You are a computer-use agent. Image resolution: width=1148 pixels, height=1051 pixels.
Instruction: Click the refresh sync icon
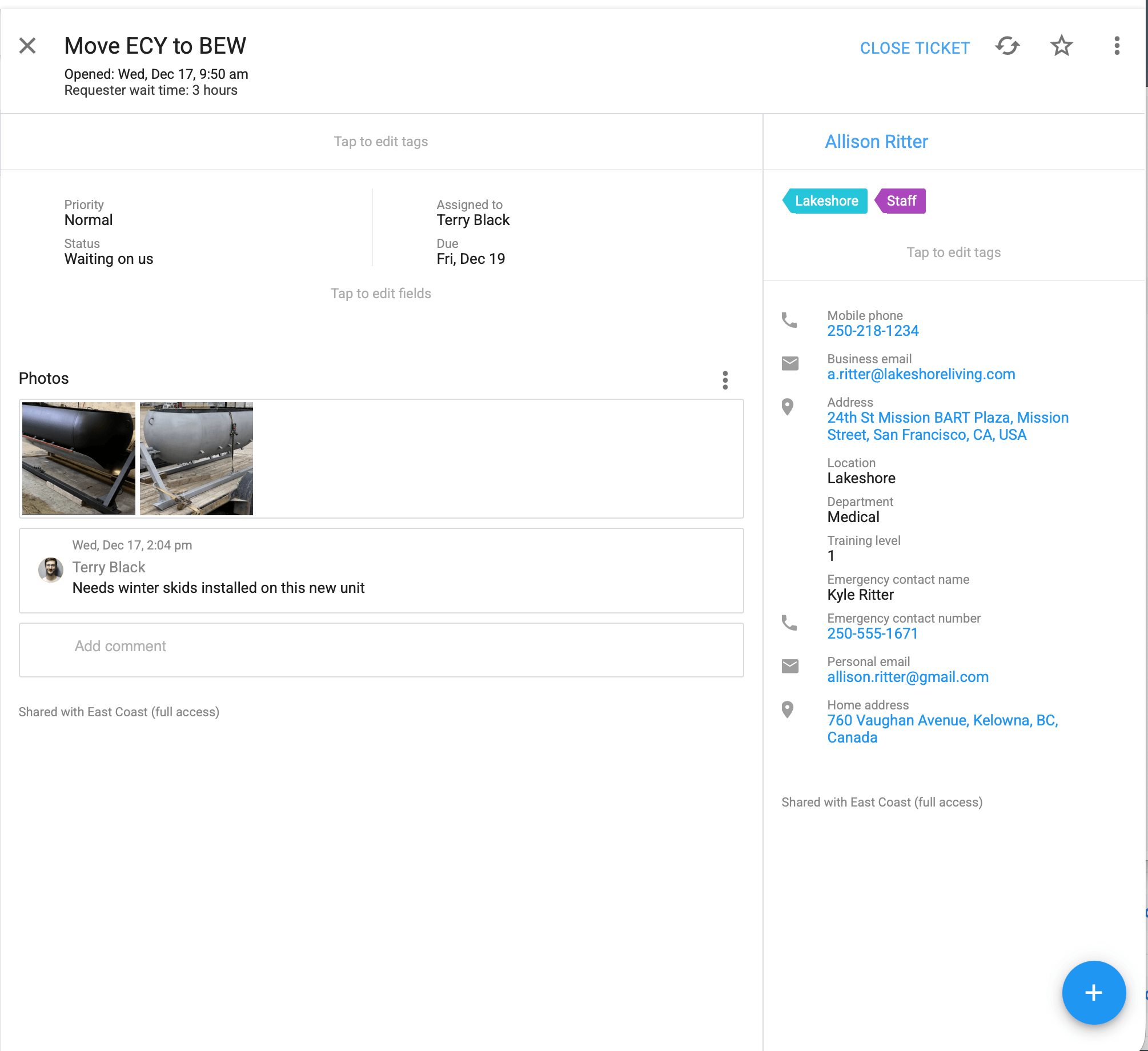1007,46
